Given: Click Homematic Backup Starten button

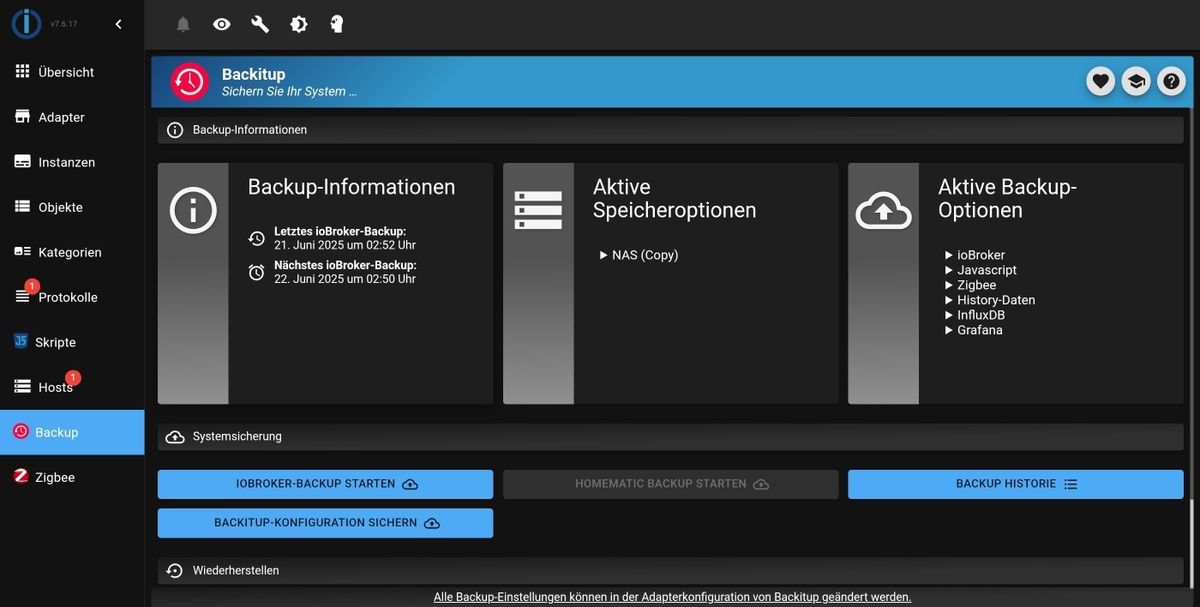Looking at the screenshot, I should (670, 484).
